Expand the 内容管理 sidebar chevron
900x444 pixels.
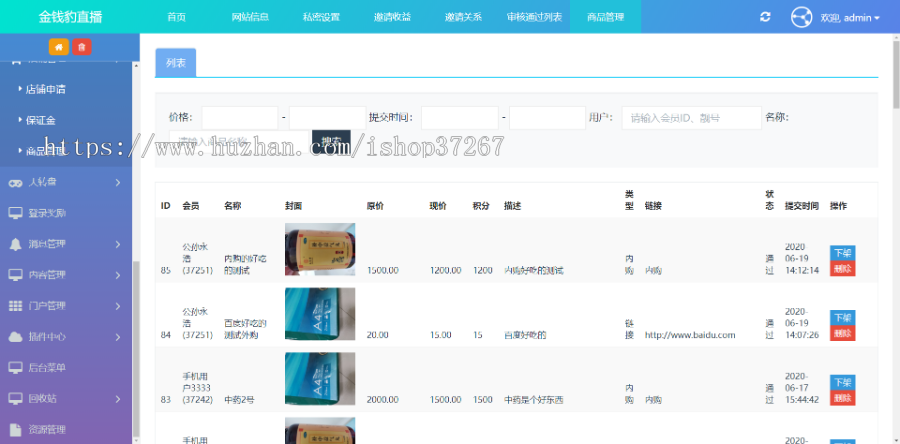[118, 275]
